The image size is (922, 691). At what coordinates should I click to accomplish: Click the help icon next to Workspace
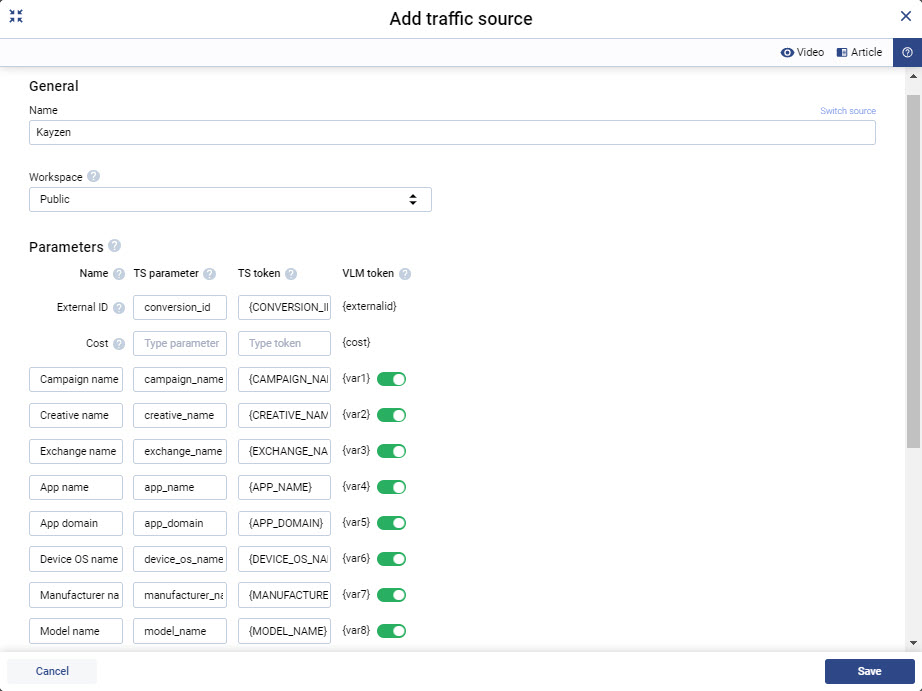coord(93,176)
